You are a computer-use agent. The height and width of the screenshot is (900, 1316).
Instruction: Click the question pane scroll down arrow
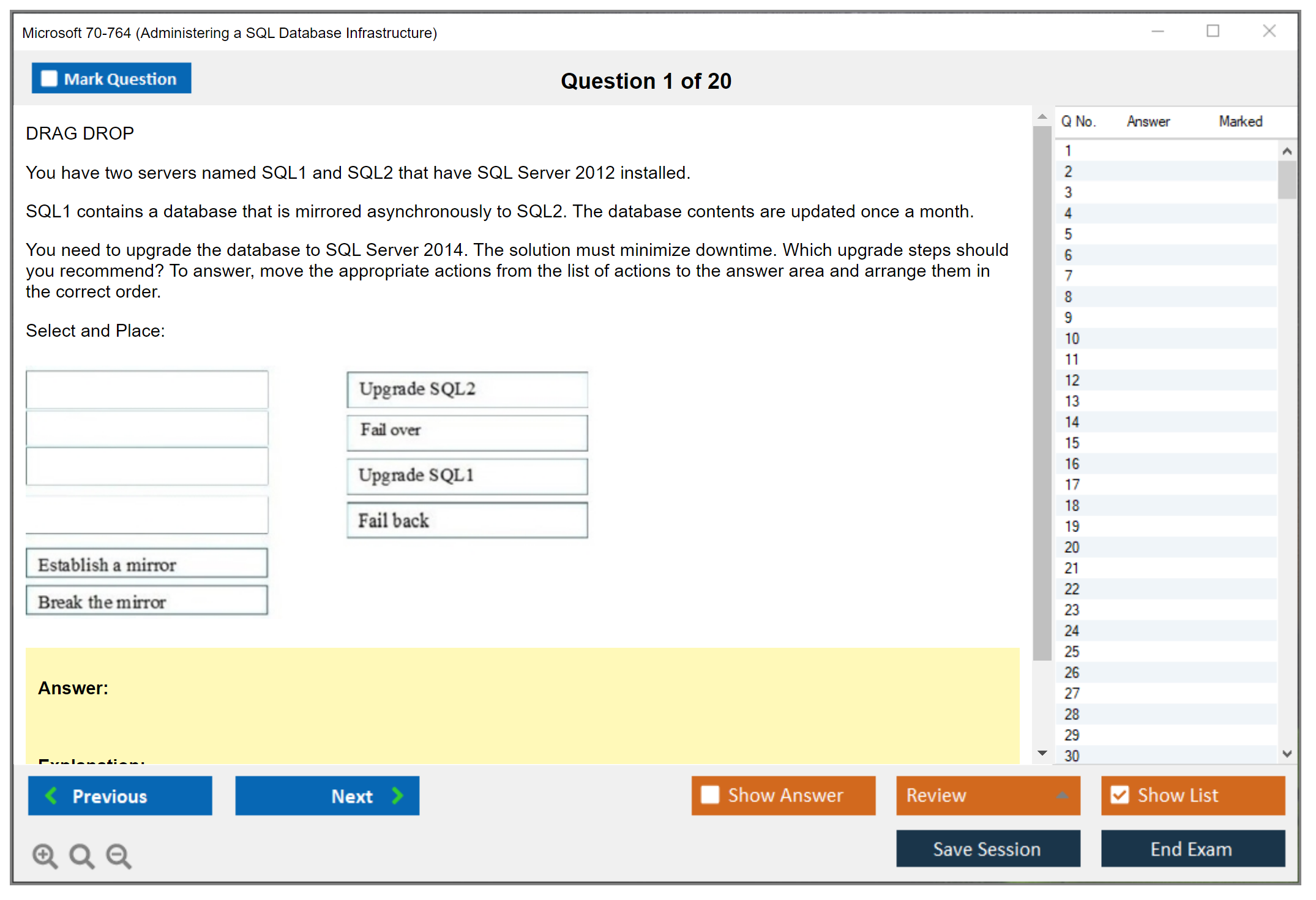[1042, 753]
